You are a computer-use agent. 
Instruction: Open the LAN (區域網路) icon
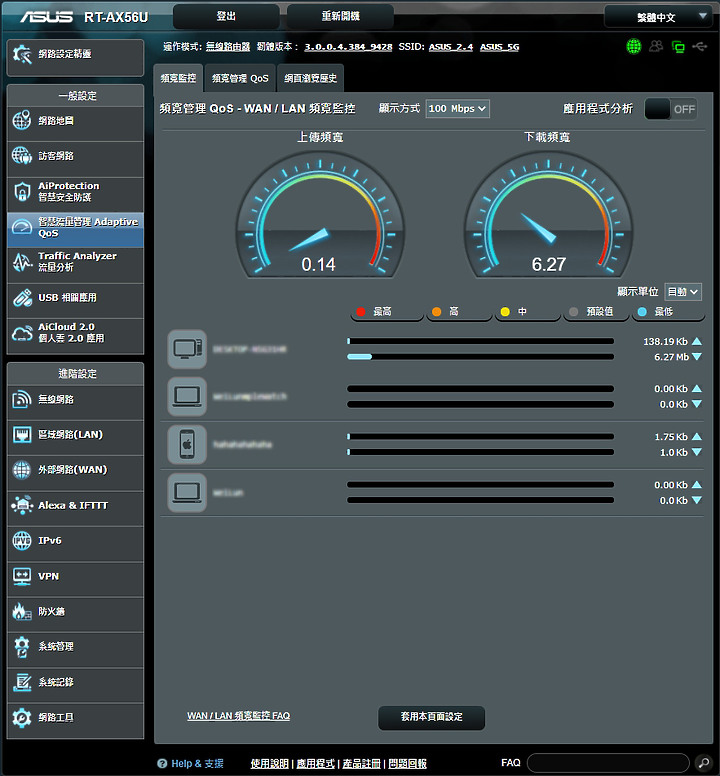22,435
